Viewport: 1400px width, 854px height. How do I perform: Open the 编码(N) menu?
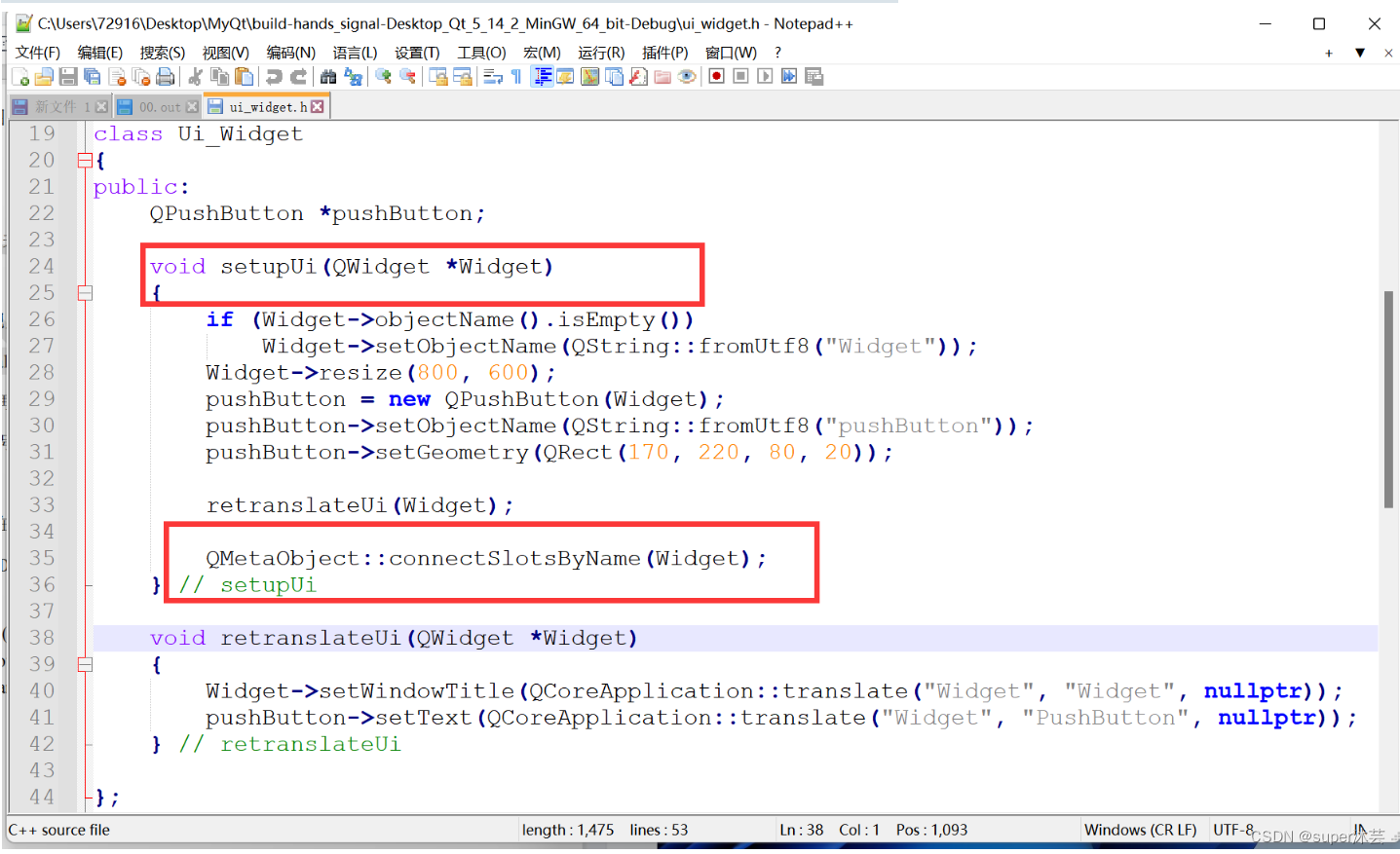click(290, 53)
